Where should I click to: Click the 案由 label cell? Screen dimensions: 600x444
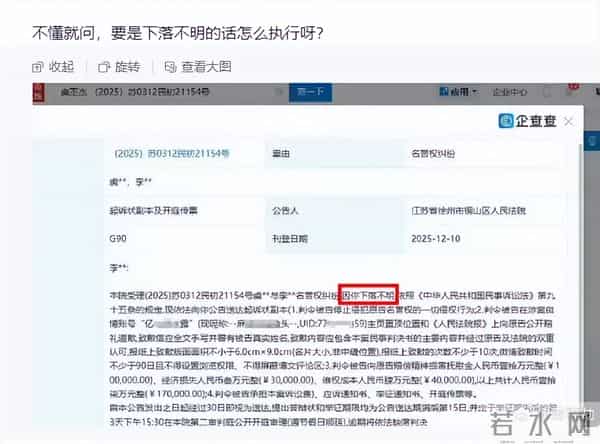[333, 153]
